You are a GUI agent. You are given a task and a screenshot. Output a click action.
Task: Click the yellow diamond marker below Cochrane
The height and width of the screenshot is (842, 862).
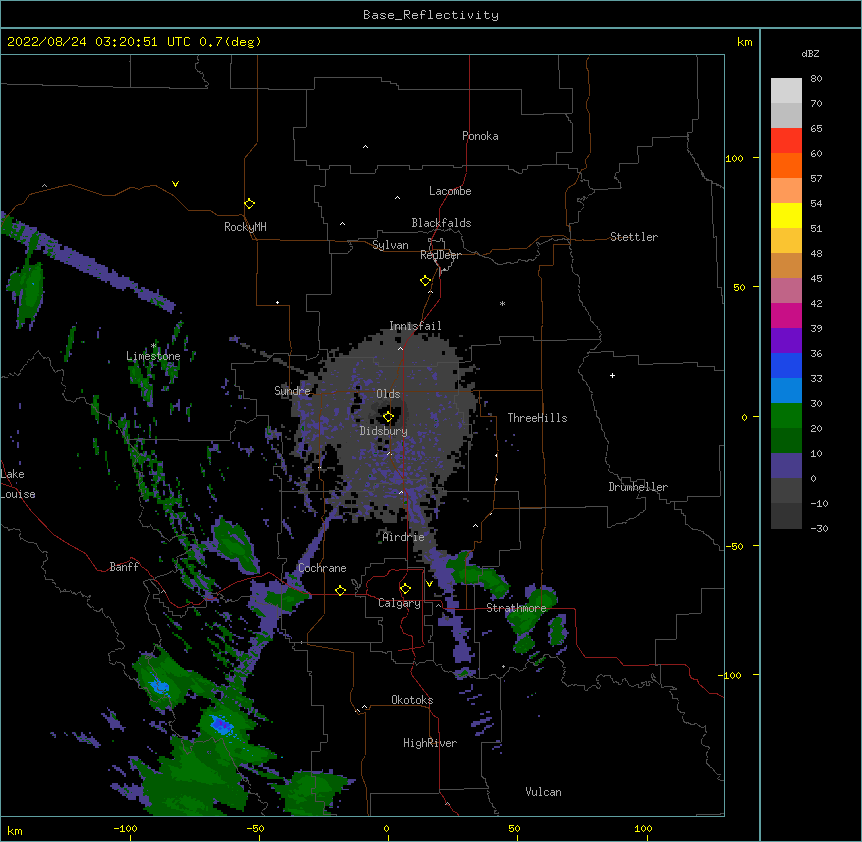tap(340, 590)
